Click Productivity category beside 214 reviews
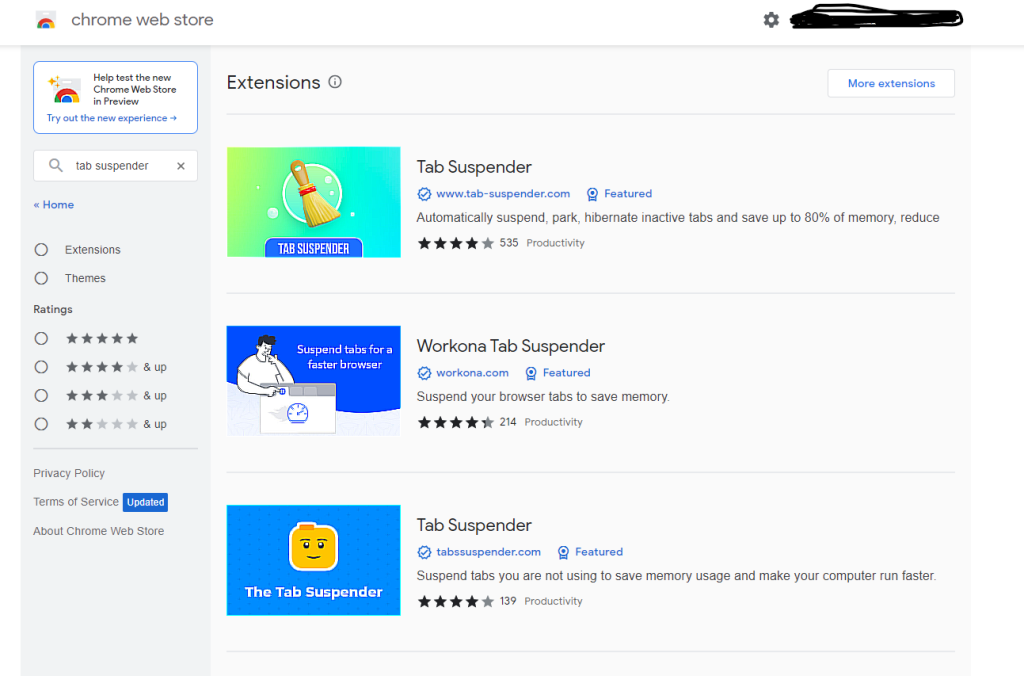This screenshot has height=676, width=1024. [x=553, y=422]
